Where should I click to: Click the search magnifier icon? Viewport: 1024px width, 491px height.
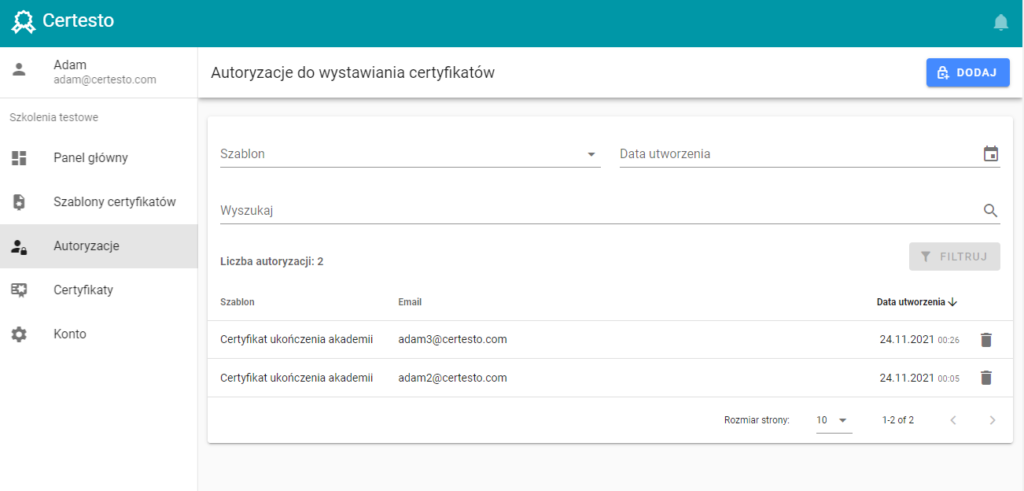click(991, 210)
